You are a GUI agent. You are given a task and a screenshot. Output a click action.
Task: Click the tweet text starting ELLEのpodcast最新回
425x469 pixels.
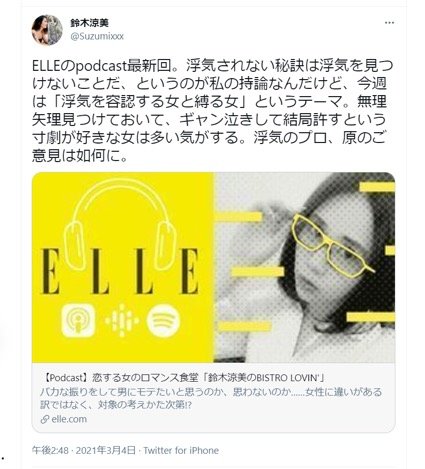[212, 110]
